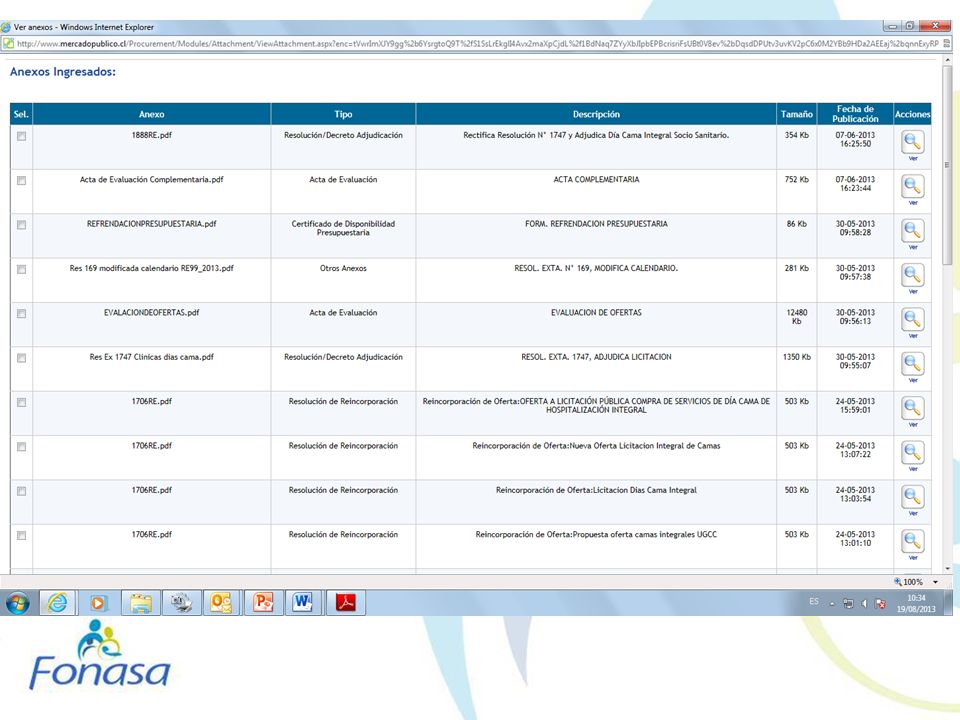Select checkbox for 1706RE.pdf 13:07:22 row
This screenshot has height=720, width=960.
pos(21,447)
